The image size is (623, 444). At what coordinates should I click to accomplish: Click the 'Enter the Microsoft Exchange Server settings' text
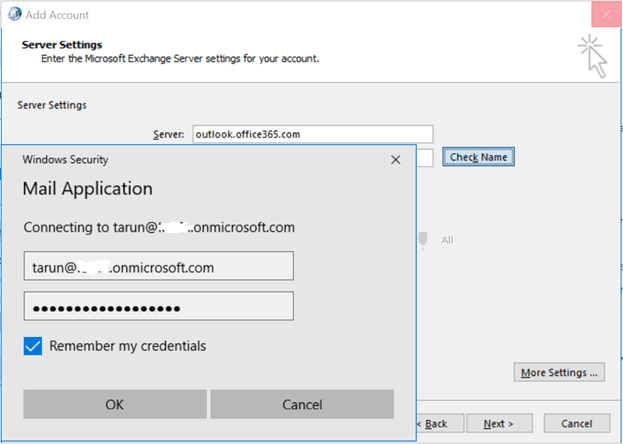[180, 59]
